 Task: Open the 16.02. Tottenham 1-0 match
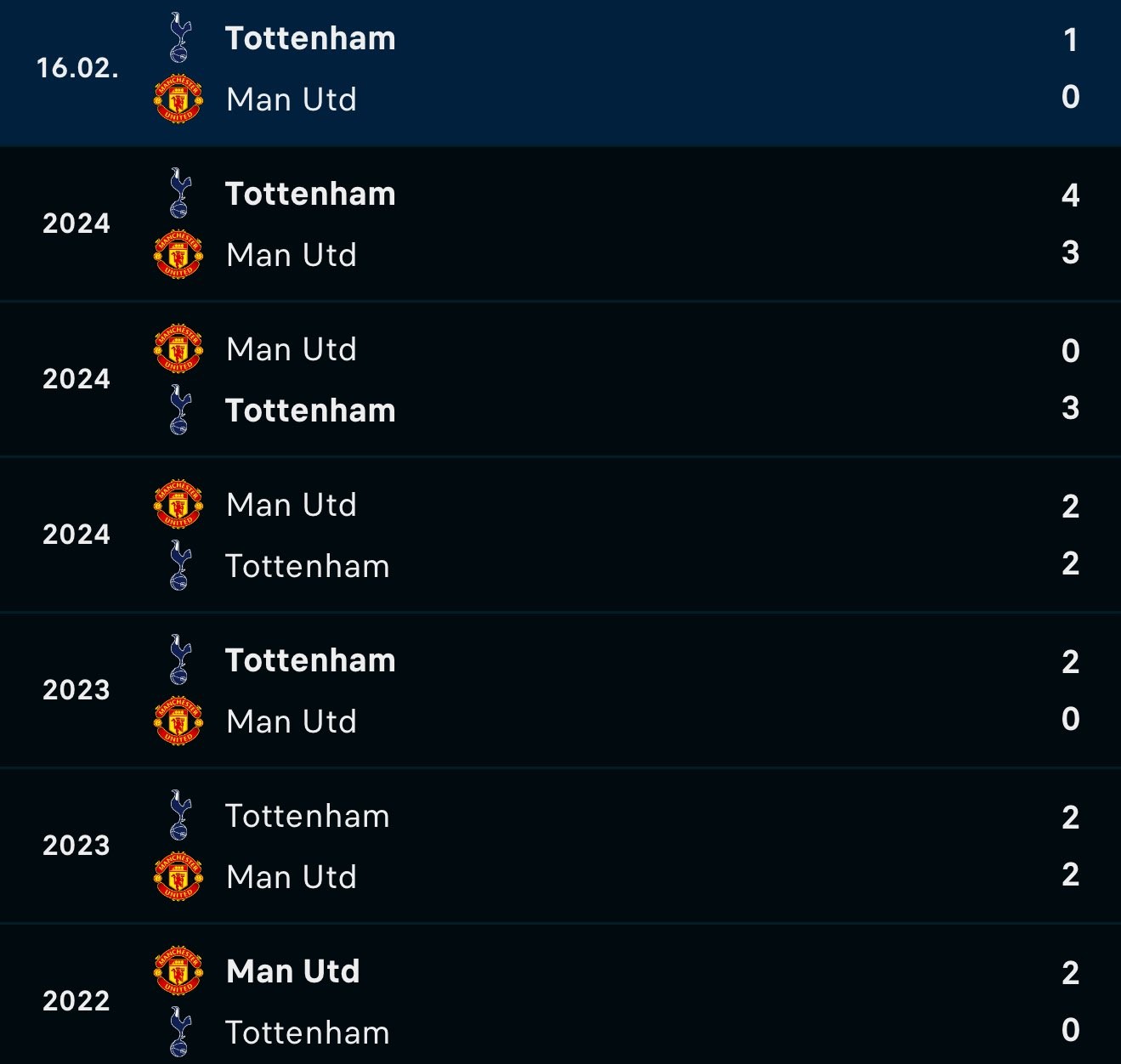pos(560,73)
